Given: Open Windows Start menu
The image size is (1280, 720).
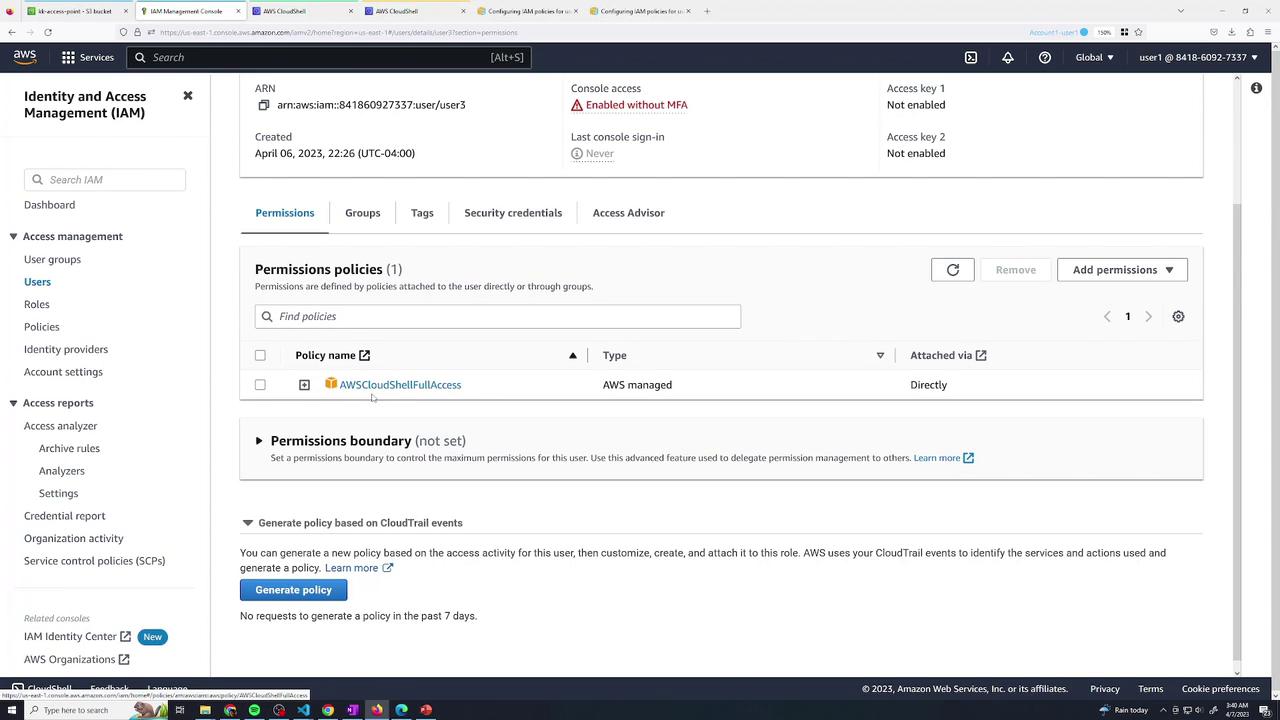Looking at the screenshot, I should 12,710.
